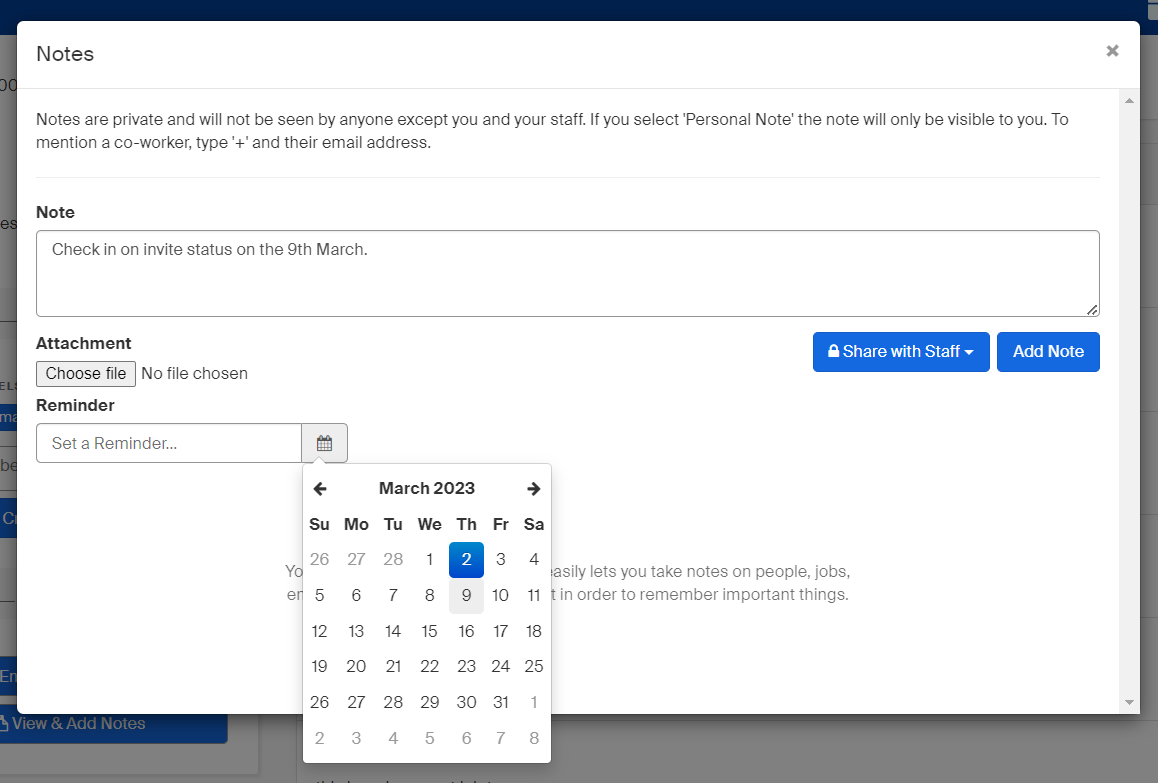Viewport: 1158px width, 783px height.
Task: Select March 29 date
Action: coord(429,702)
